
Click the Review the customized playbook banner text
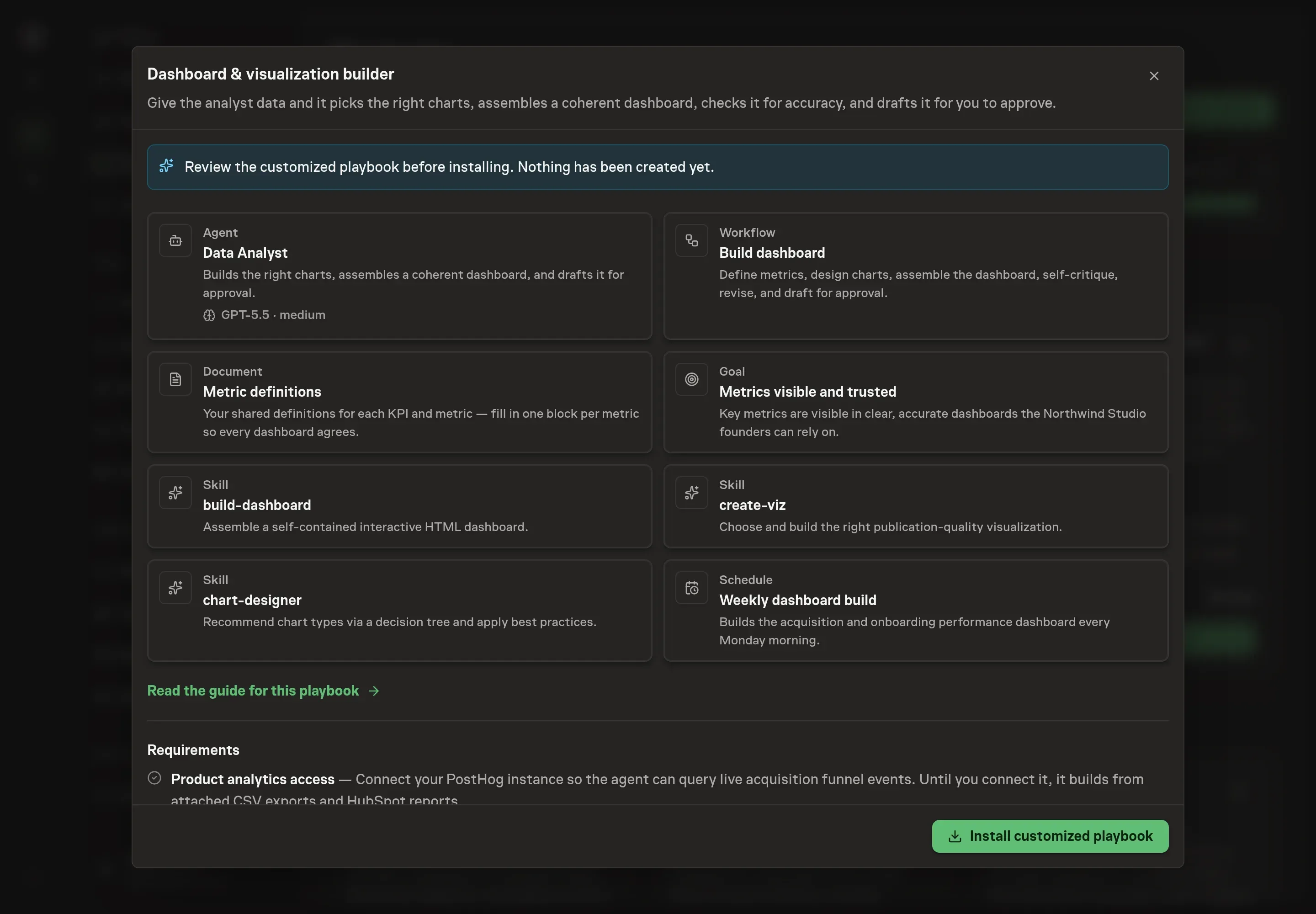click(x=449, y=167)
